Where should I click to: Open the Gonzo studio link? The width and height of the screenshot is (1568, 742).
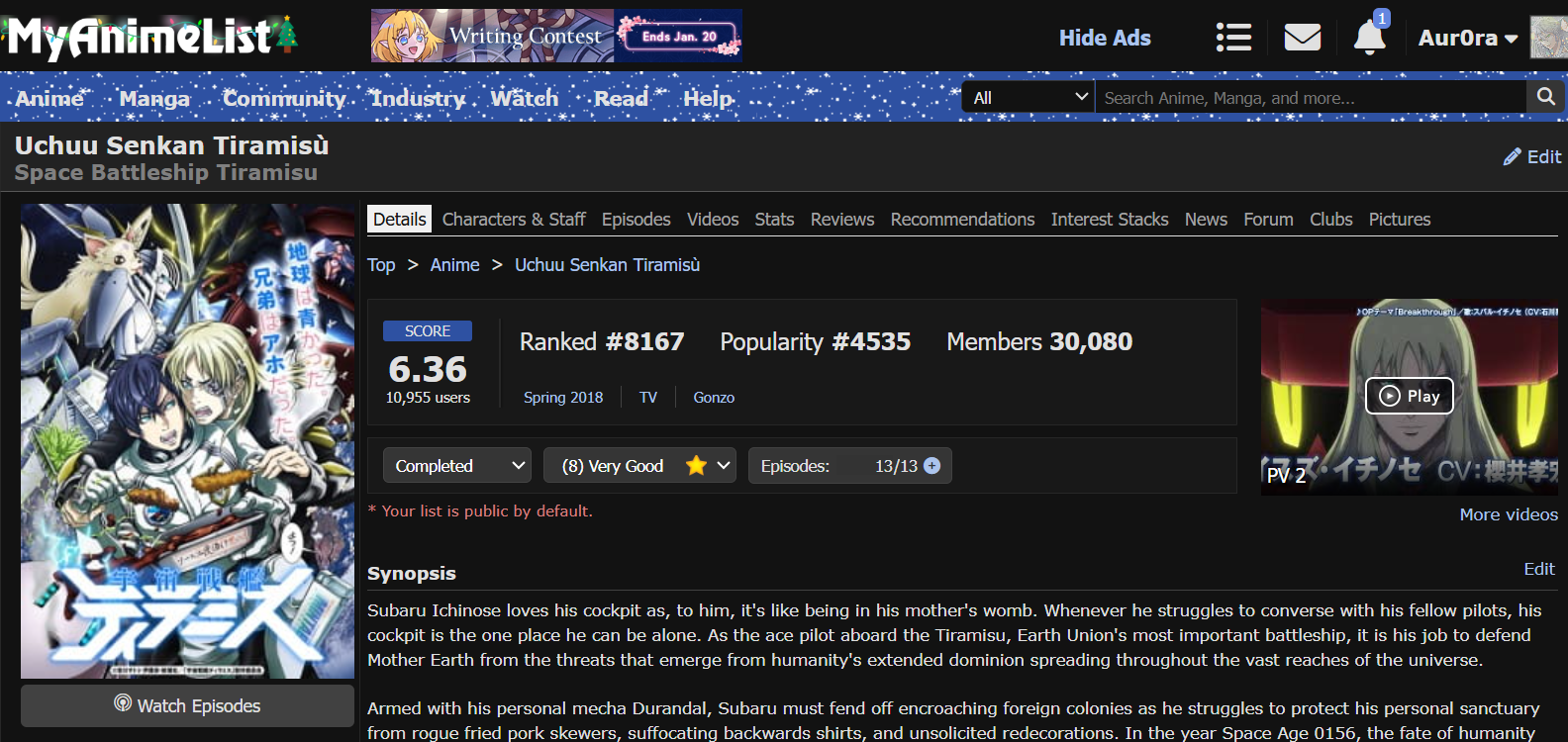[x=714, y=398]
